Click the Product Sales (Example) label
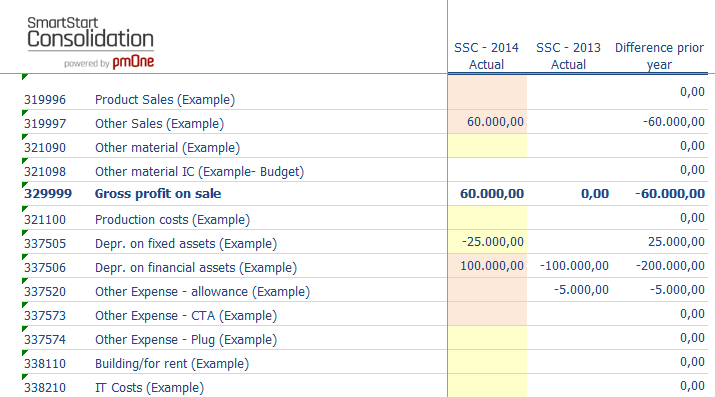 (165, 99)
